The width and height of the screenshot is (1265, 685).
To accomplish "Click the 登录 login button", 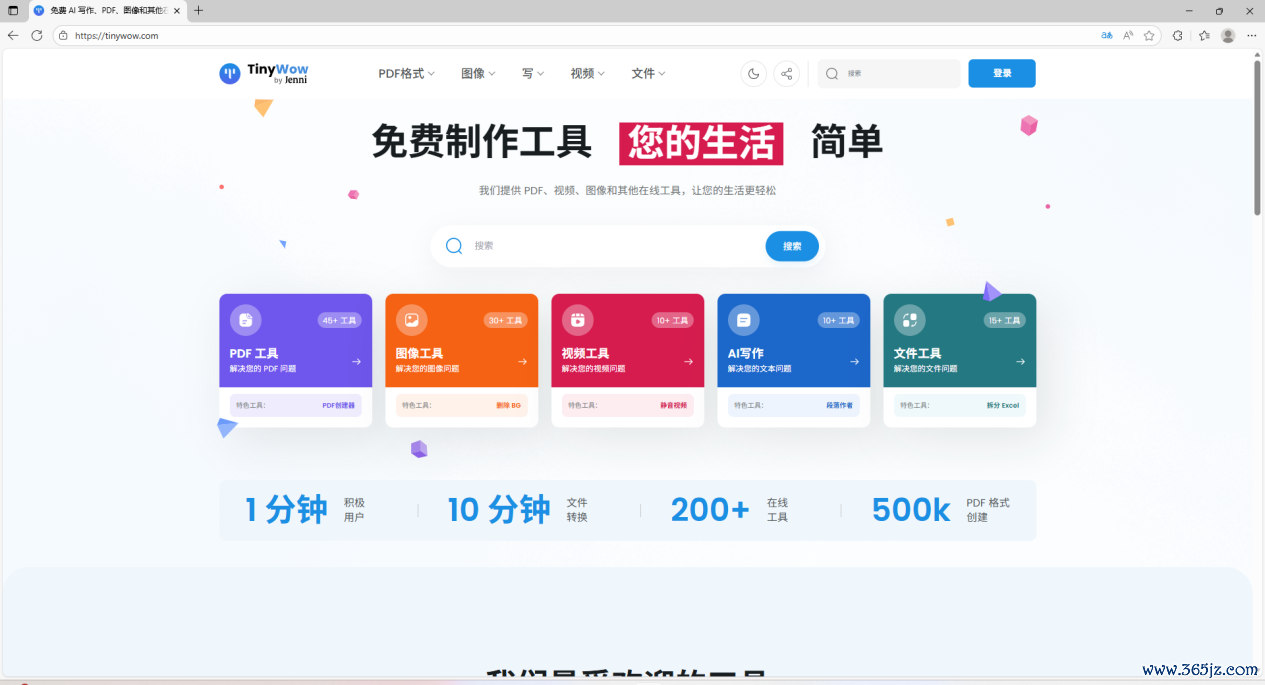I will 1001,74.
